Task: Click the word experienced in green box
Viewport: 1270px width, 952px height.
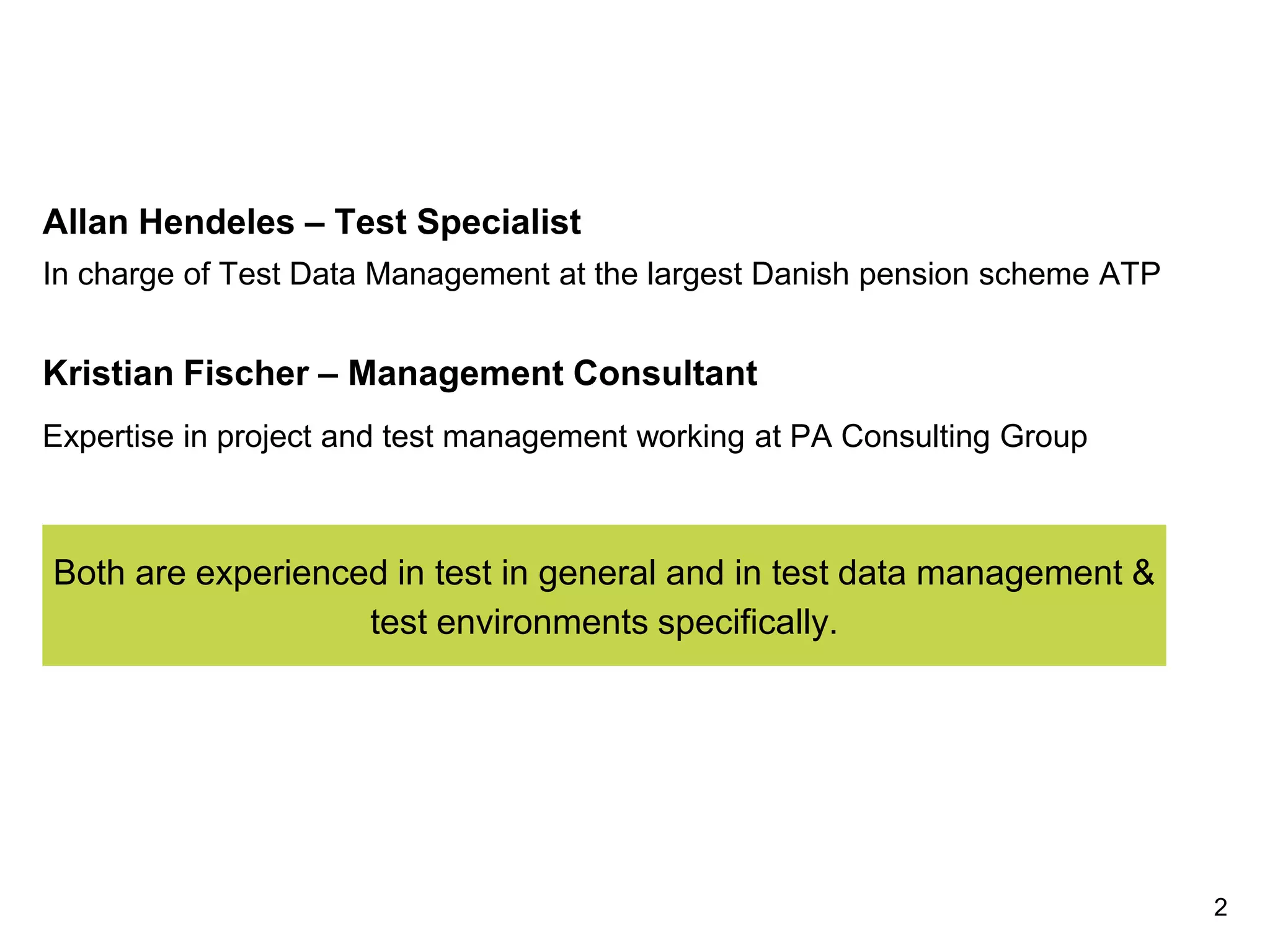Action: pyautogui.click(x=291, y=572)
